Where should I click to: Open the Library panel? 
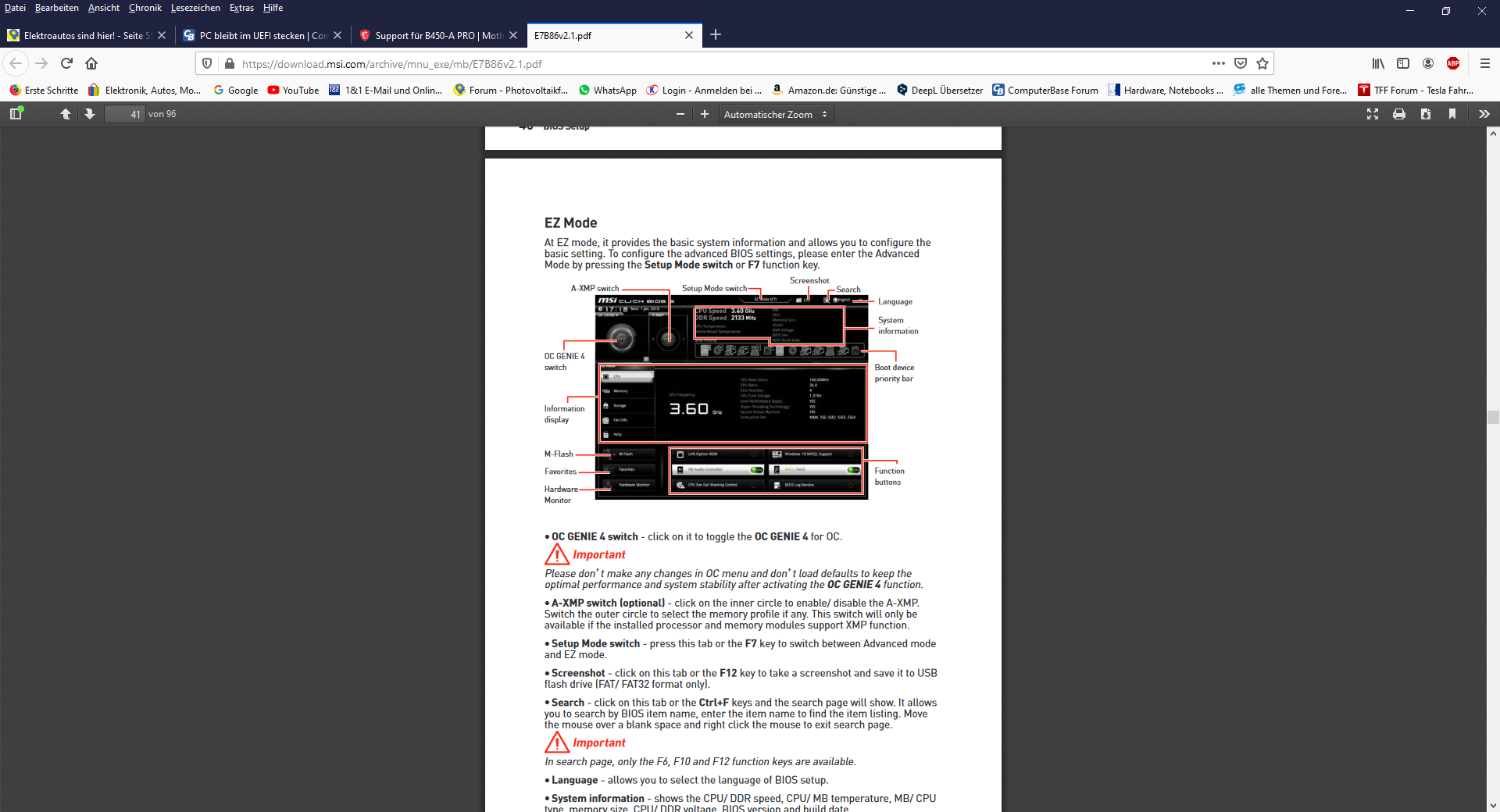pyautogui.click(x=1378, y=63)
